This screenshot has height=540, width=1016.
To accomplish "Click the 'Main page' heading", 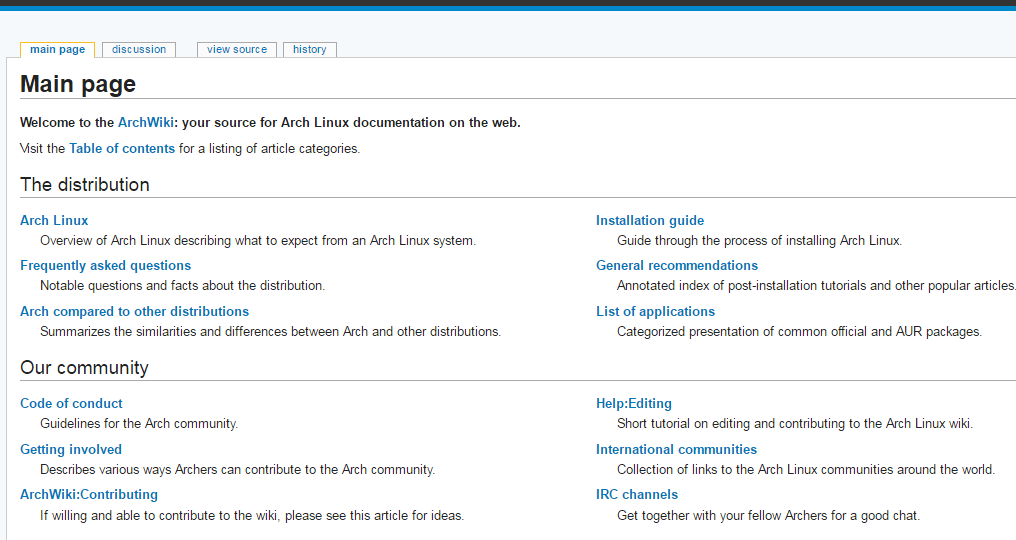I will (x=78, y=84).
